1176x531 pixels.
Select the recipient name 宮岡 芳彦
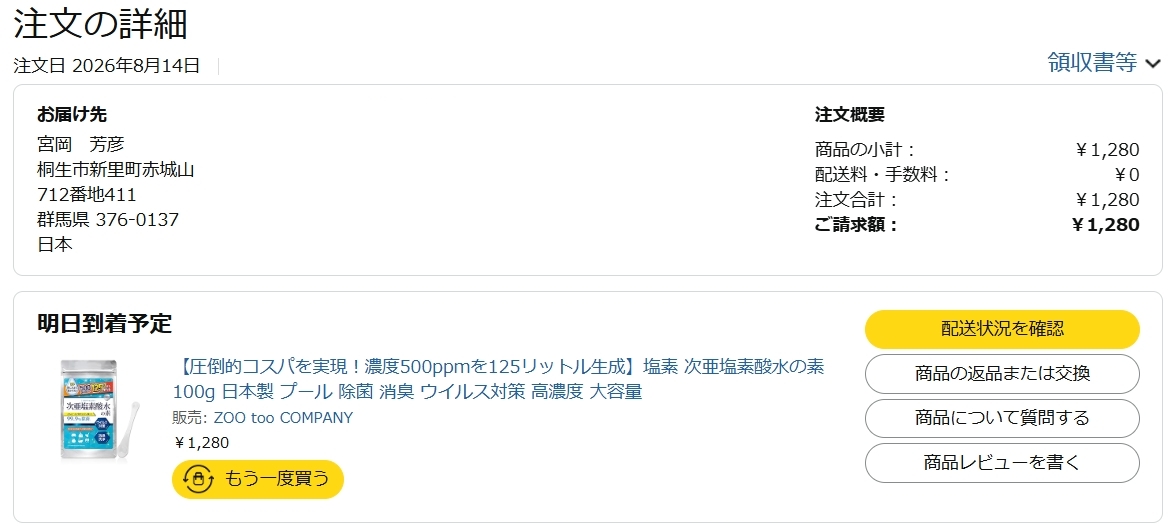pos(81,144)
